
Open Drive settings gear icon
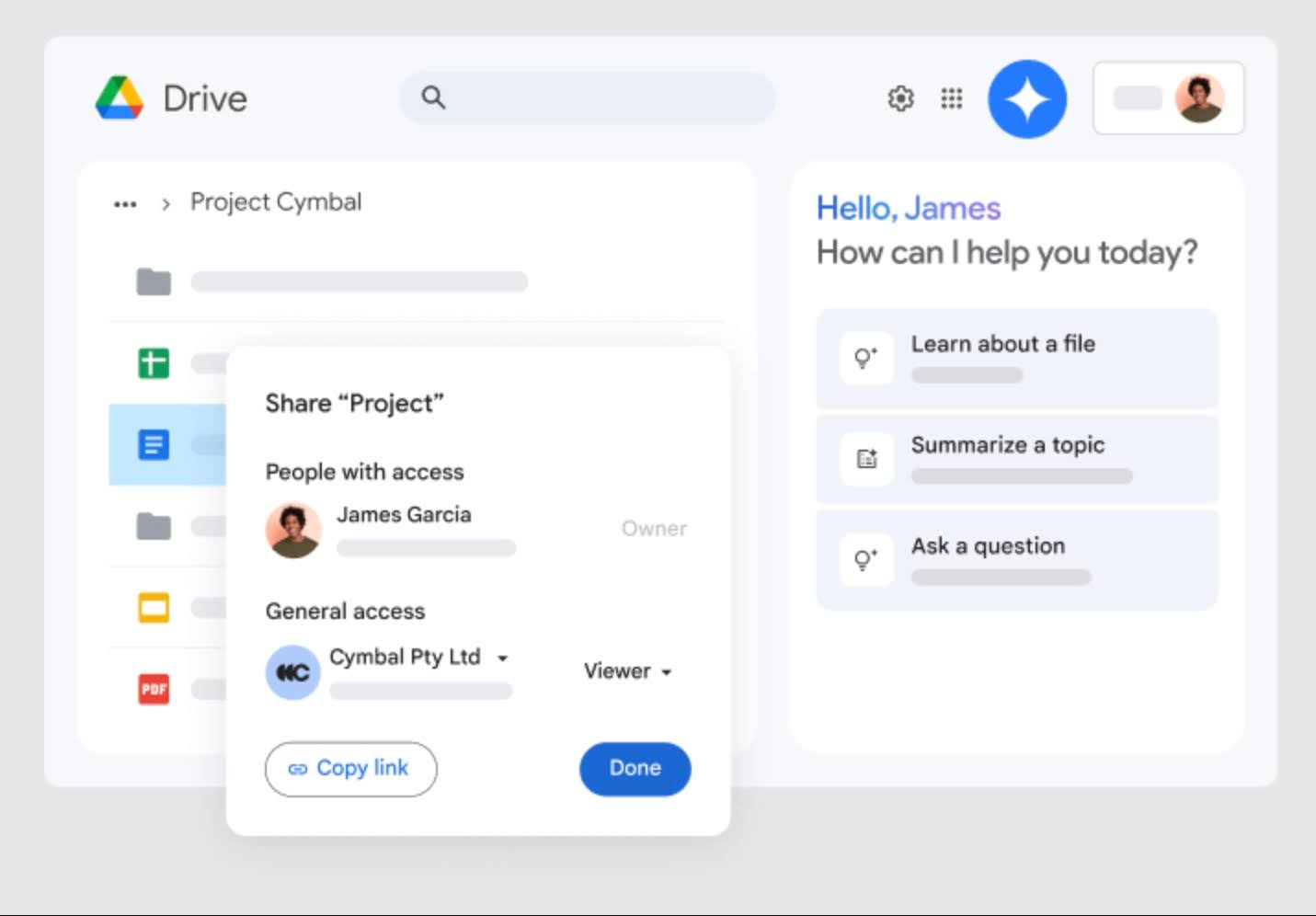pos(901,98)
